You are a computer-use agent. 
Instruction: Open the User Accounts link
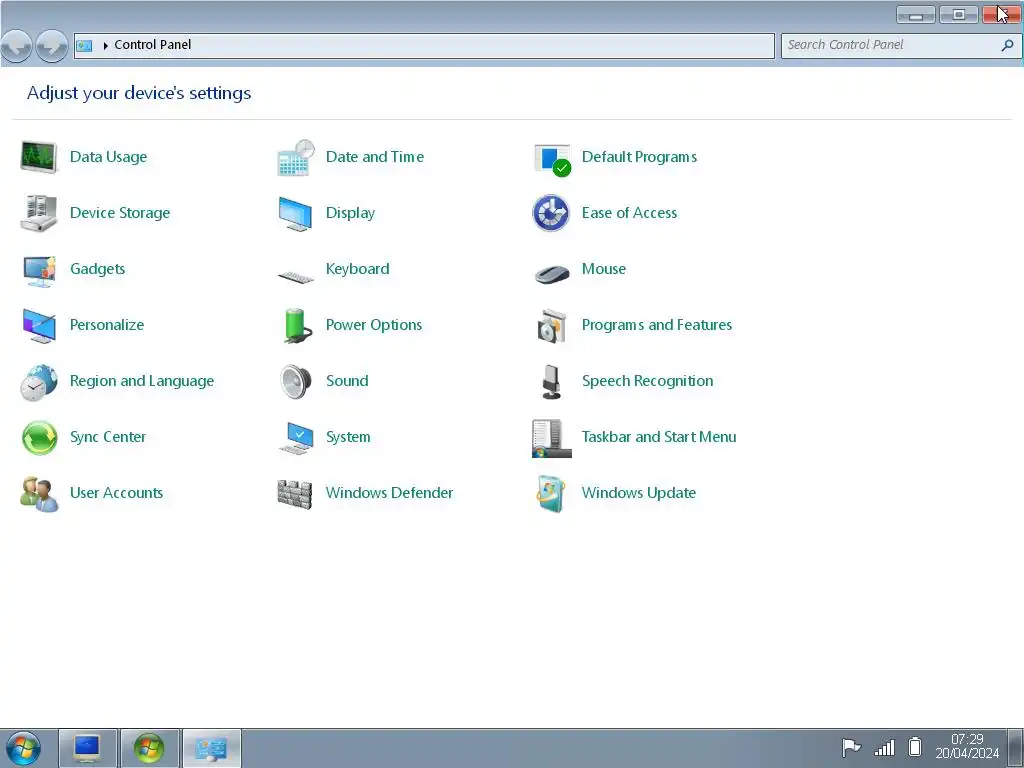click(x=116, y=493)
